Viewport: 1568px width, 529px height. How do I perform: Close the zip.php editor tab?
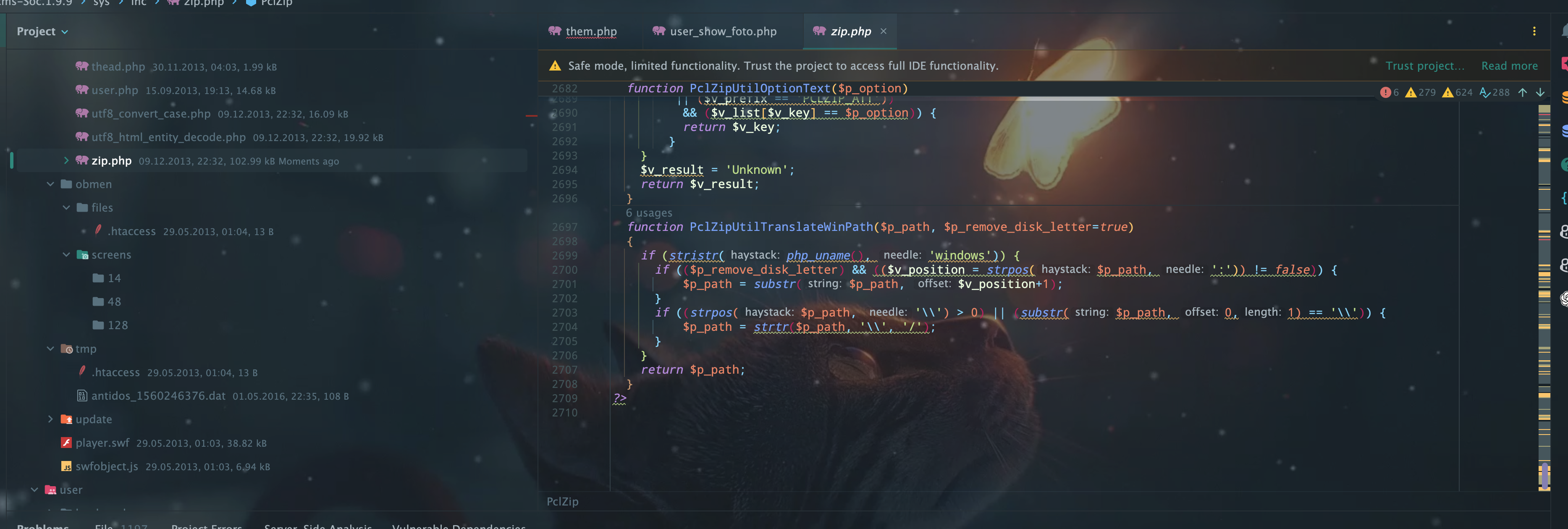883,31
